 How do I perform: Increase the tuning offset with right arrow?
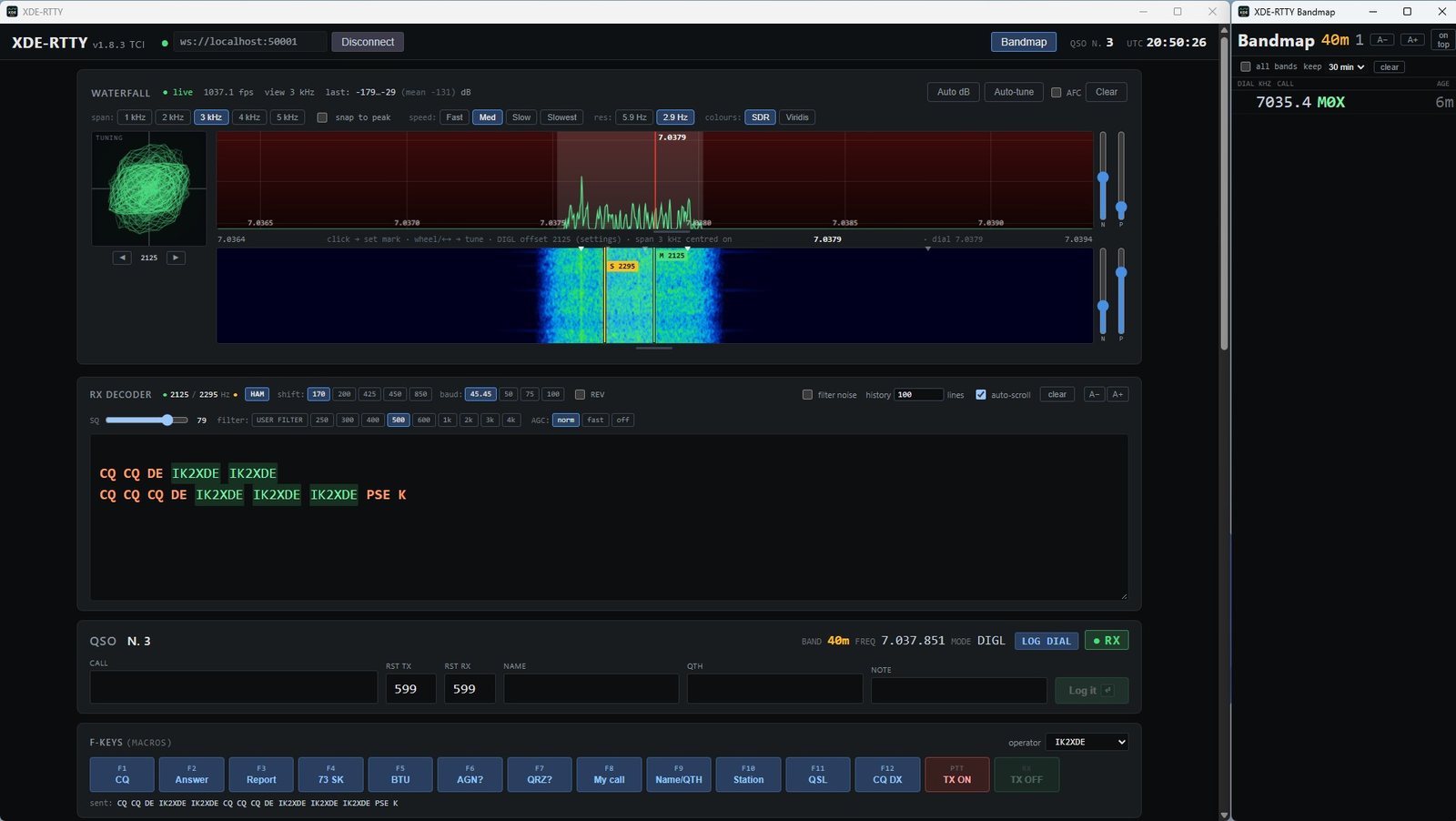click(x=176, y=258)
